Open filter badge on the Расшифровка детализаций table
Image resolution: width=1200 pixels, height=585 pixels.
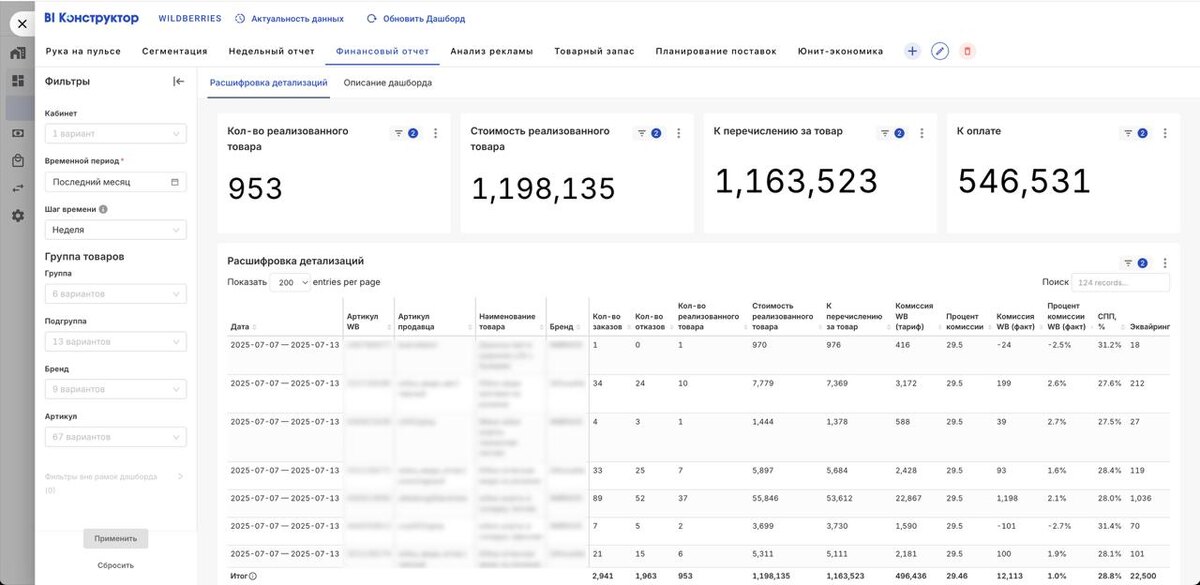[x=1135, y=263]
